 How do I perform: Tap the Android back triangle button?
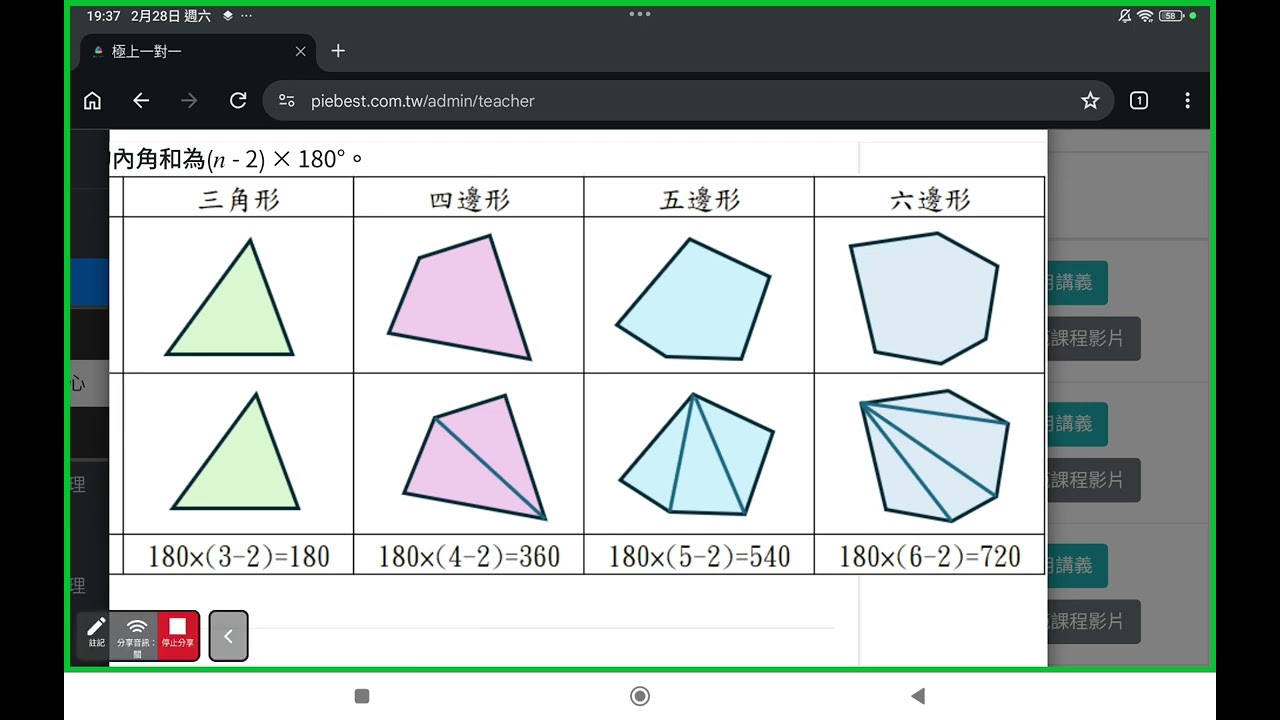(x=918, y=696)
